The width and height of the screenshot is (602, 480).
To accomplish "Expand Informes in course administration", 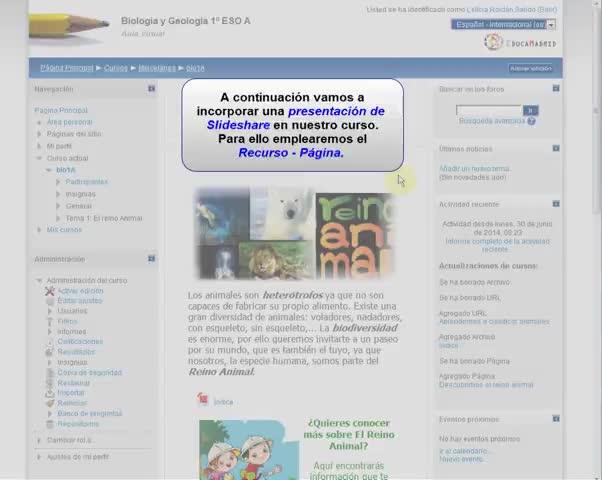I will point(50,331).
